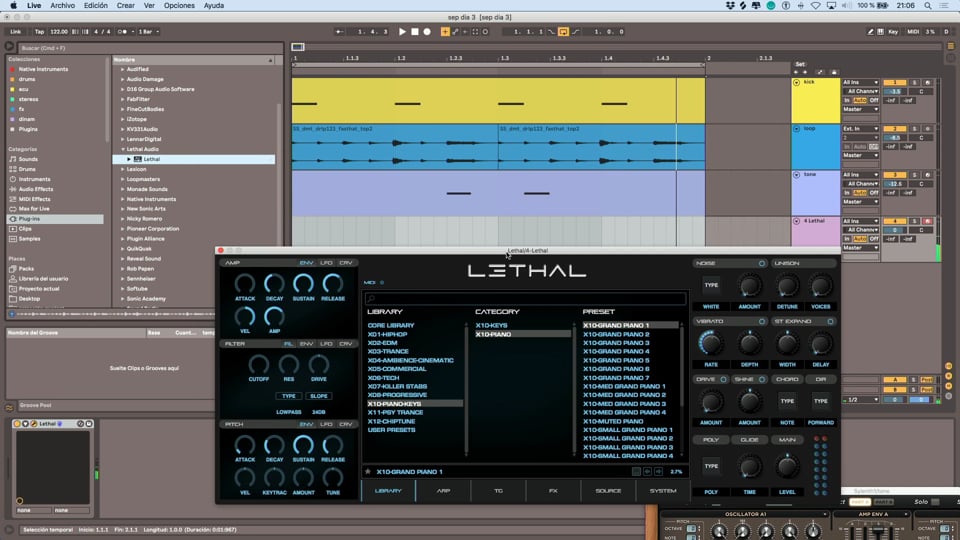The image size is (960, 540).
Task: Switch to the SYSTEM tab in Lethal
Action: tap(662, 491)
